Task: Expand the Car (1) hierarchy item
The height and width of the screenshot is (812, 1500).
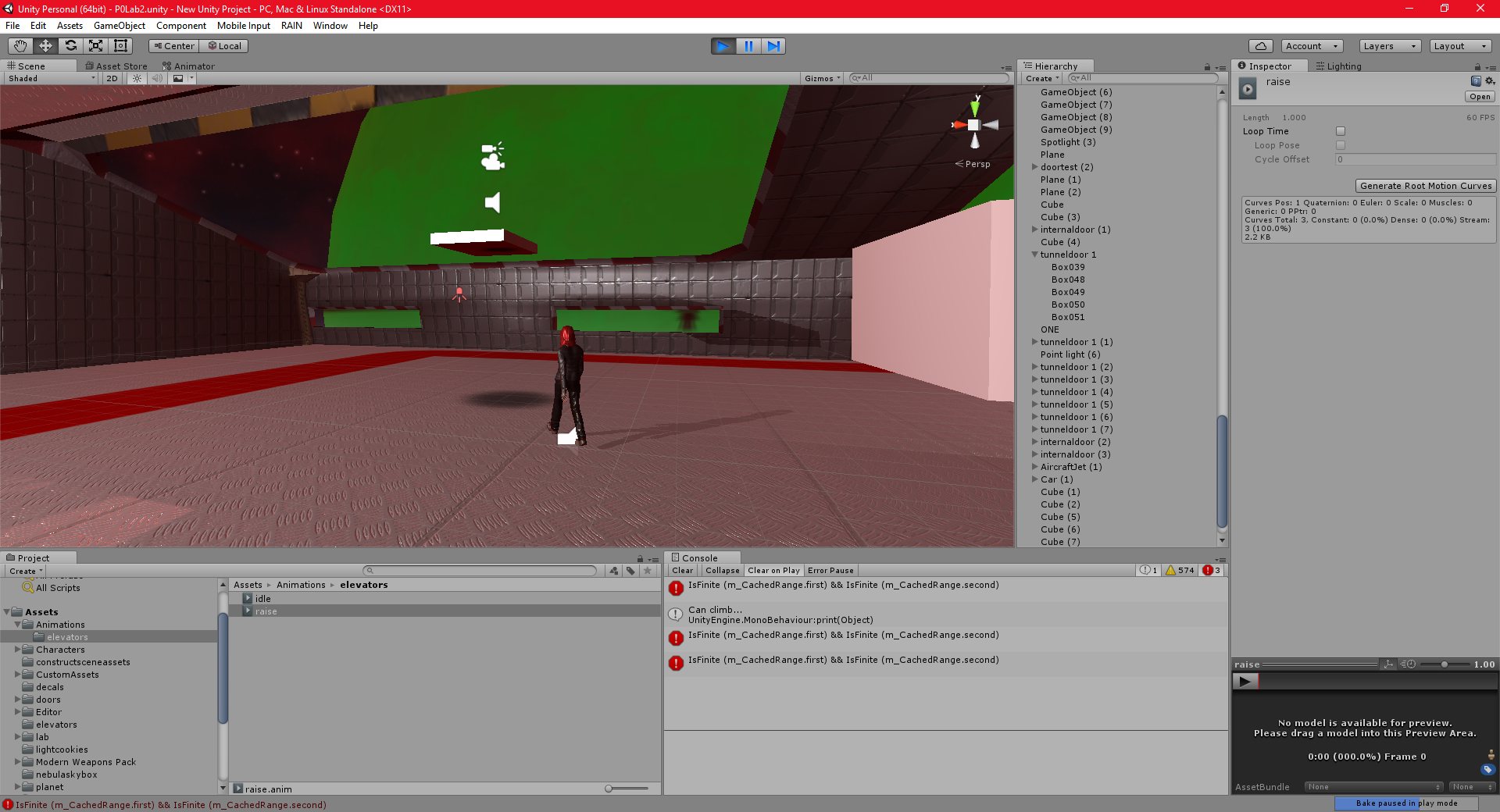Action: [x=1034, y=479]
